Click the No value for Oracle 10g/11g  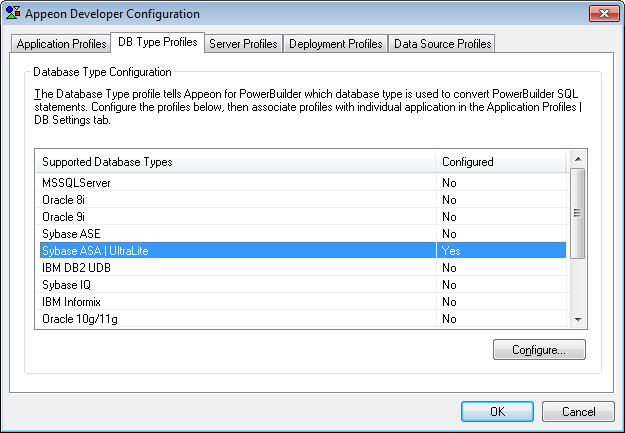click(449, 319)
